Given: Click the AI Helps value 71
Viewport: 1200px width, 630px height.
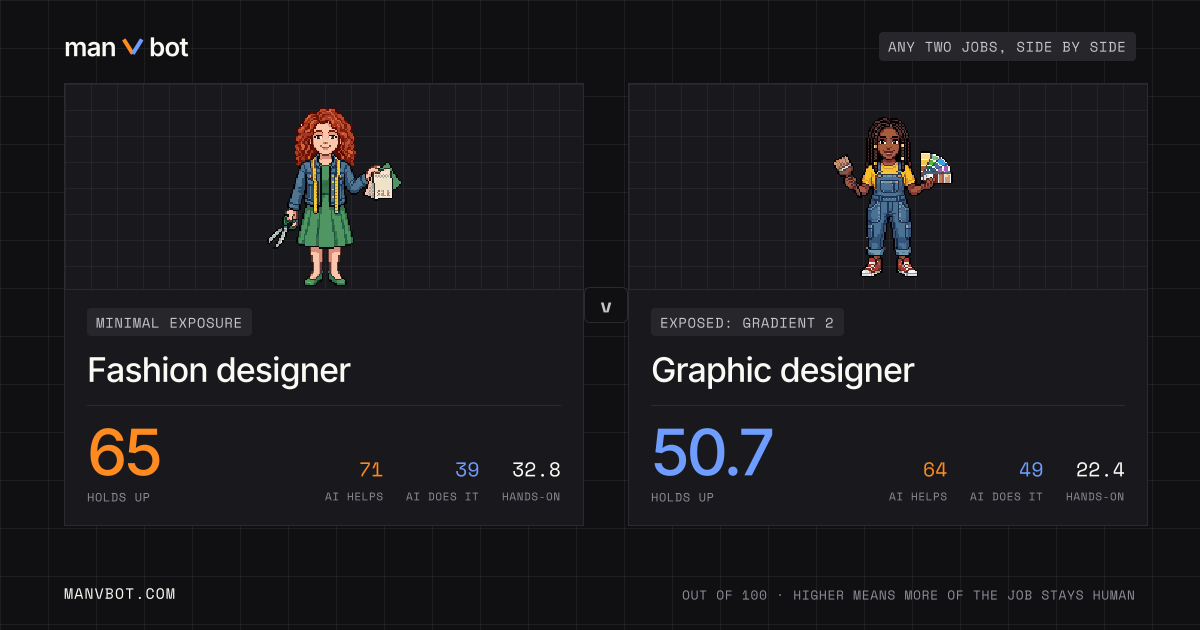Looking at the screenshot, I should tap(371, 470).
